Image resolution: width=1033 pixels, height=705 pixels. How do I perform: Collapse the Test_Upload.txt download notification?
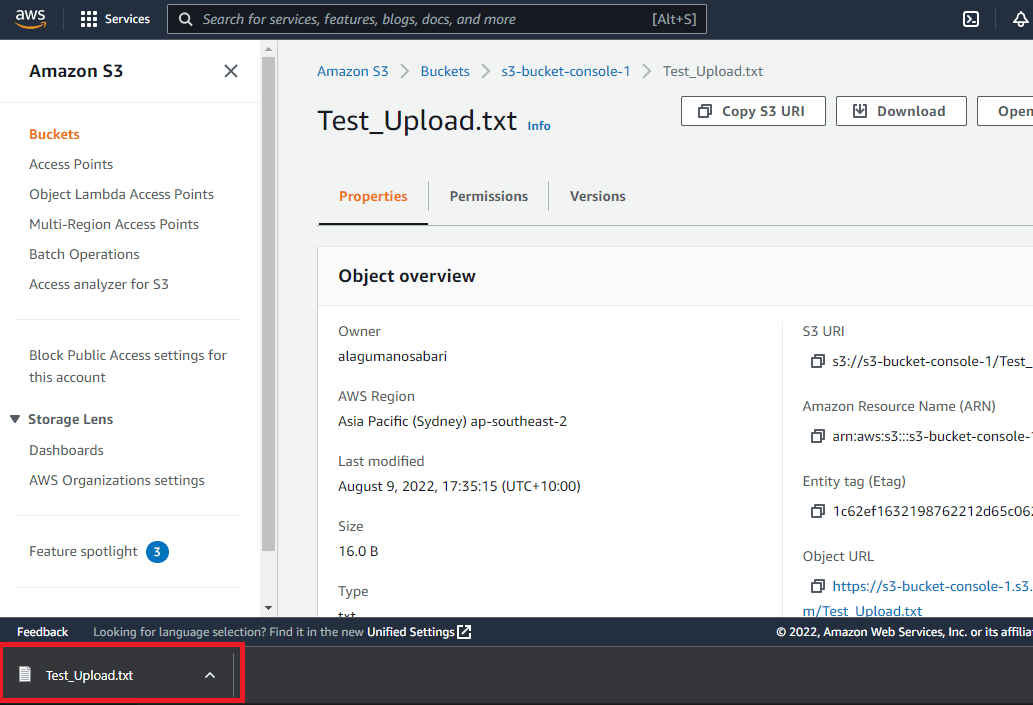tap(210, 675)
